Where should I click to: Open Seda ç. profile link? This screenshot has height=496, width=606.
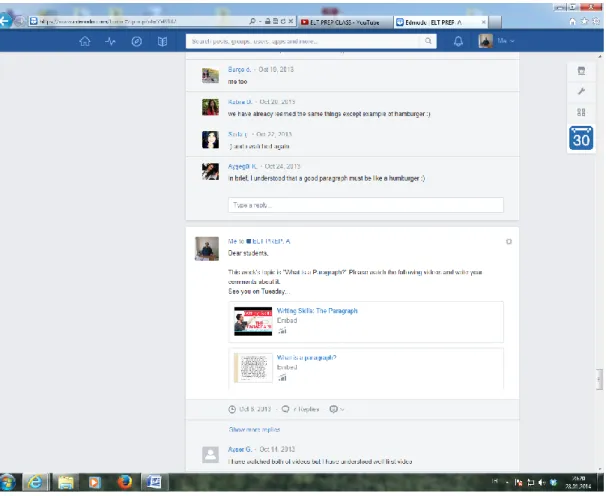tap(238, 134)
